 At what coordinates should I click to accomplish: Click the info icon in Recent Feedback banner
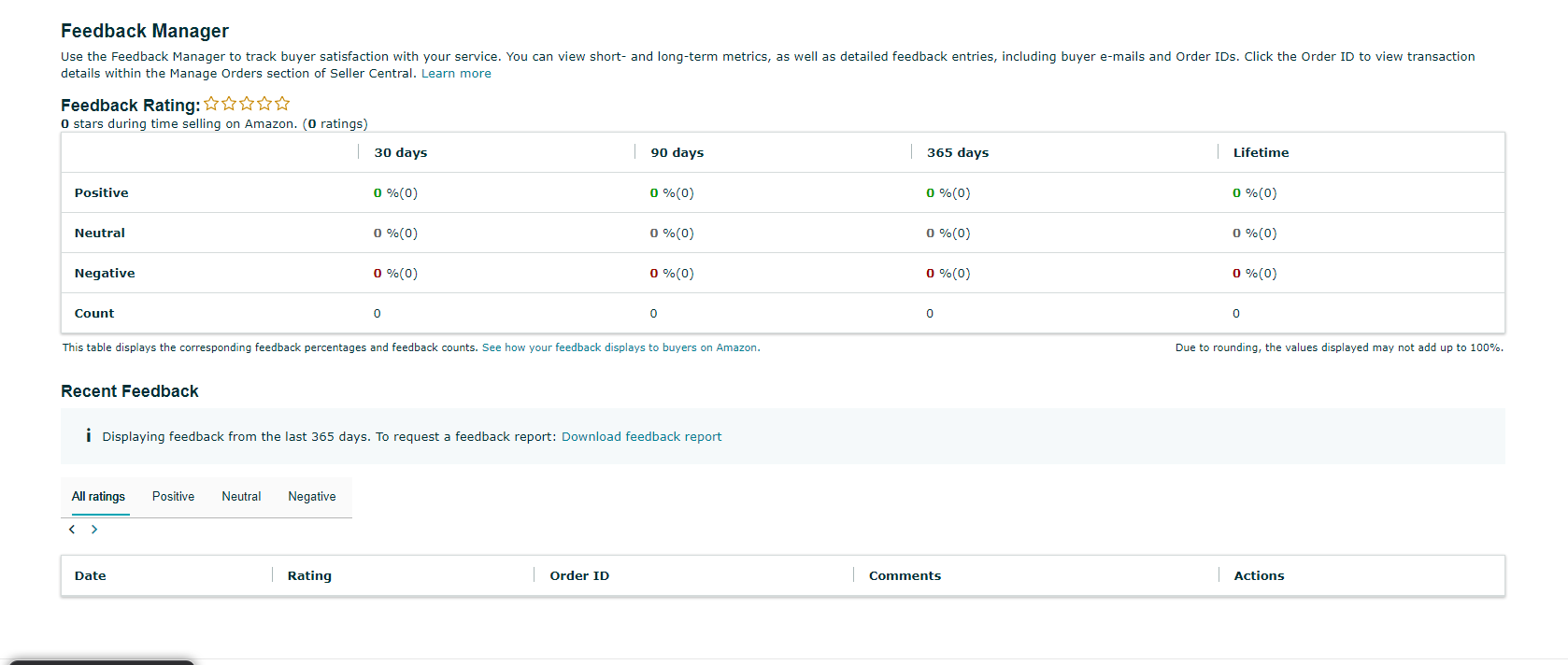(88, 435)
